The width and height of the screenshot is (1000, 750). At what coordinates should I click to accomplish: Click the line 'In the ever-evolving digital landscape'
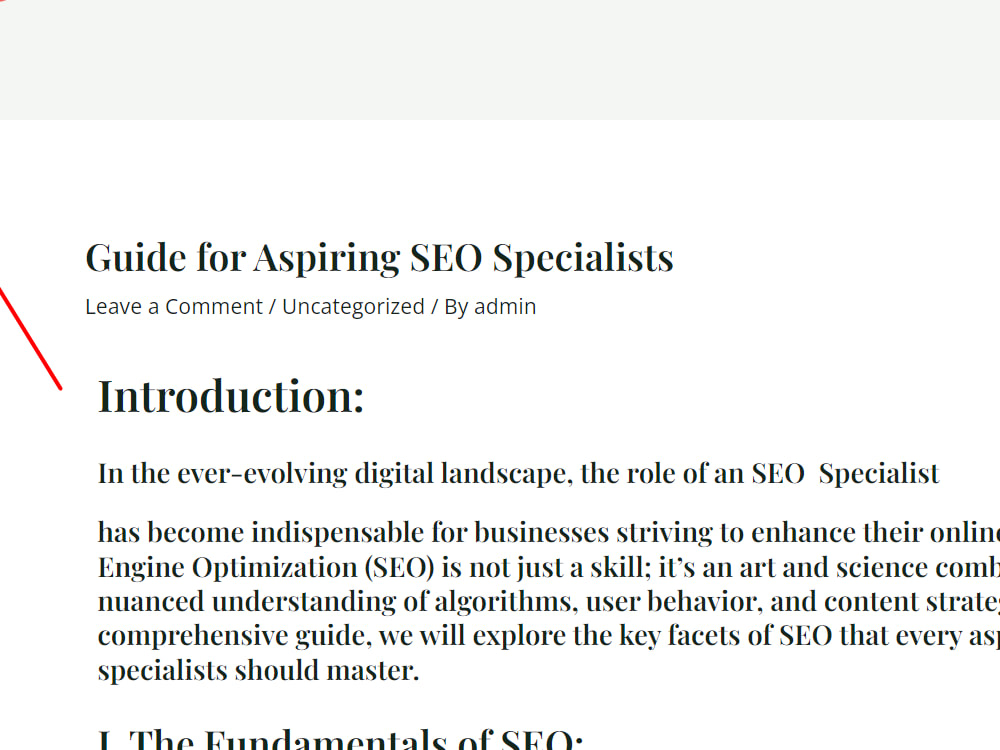pos(518,474)
